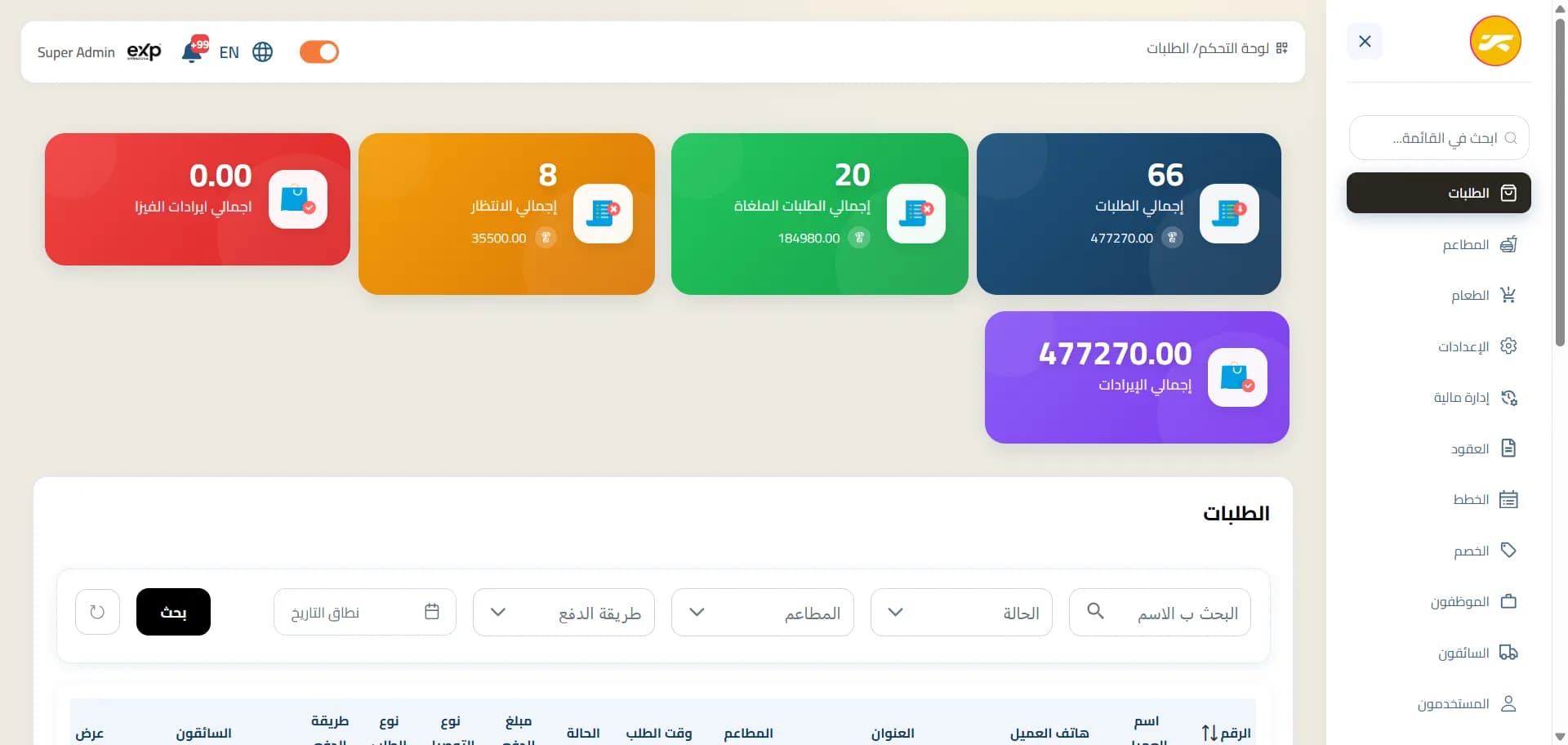
Task: Expand the الحالة status dropdown
Action: [961, 612]
